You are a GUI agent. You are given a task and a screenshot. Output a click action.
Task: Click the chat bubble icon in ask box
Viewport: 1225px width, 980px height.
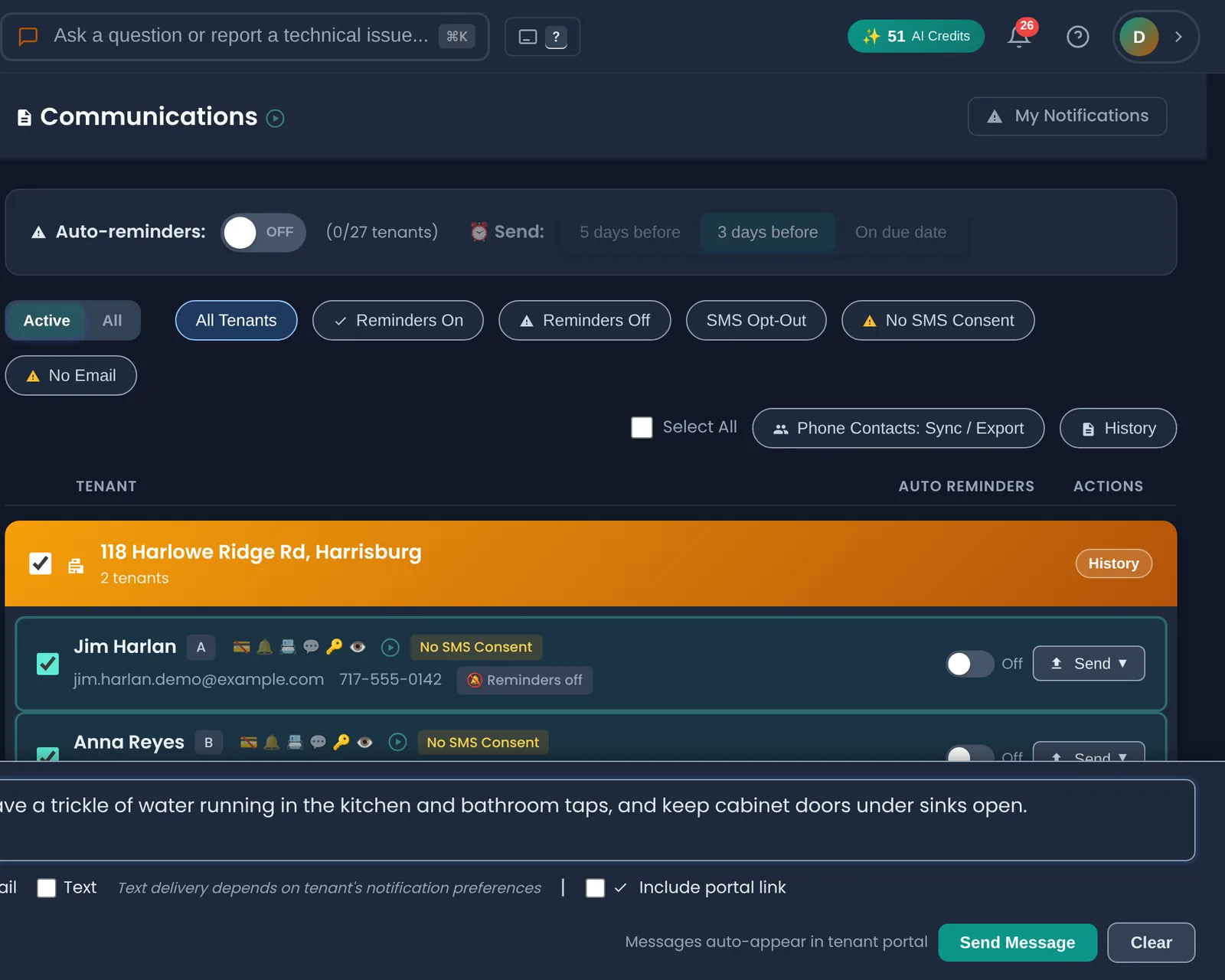tap(28, 36)
